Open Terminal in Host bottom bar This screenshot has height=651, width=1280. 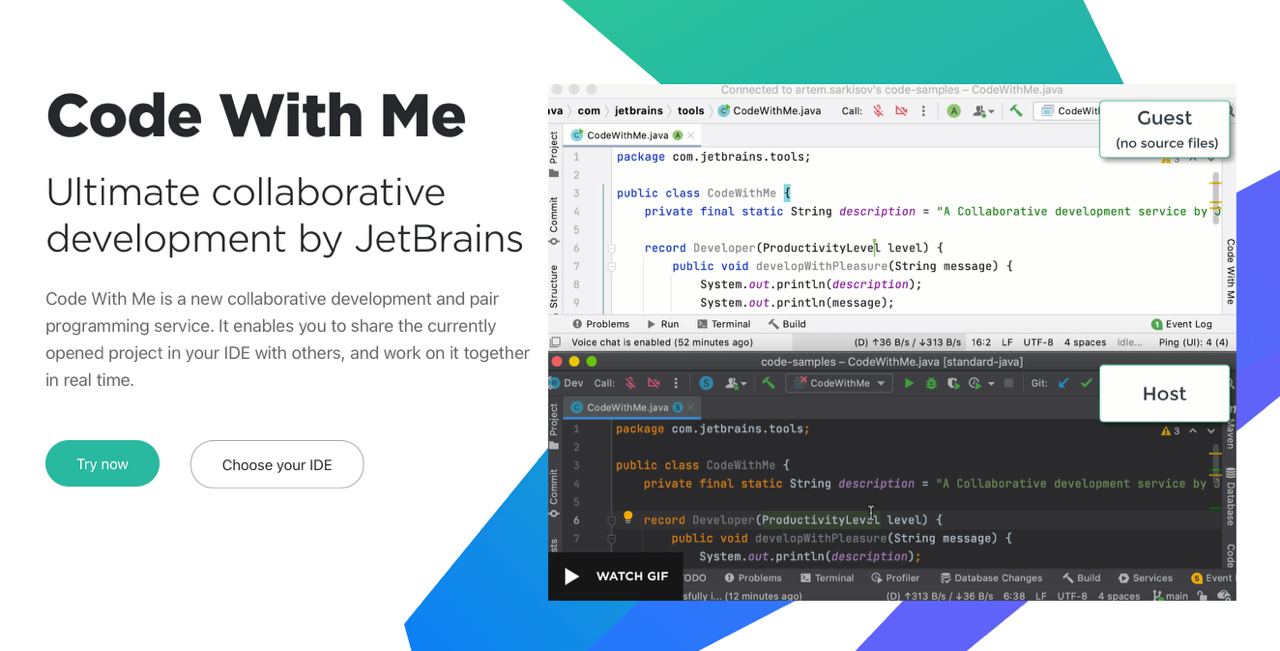point(827,578)
